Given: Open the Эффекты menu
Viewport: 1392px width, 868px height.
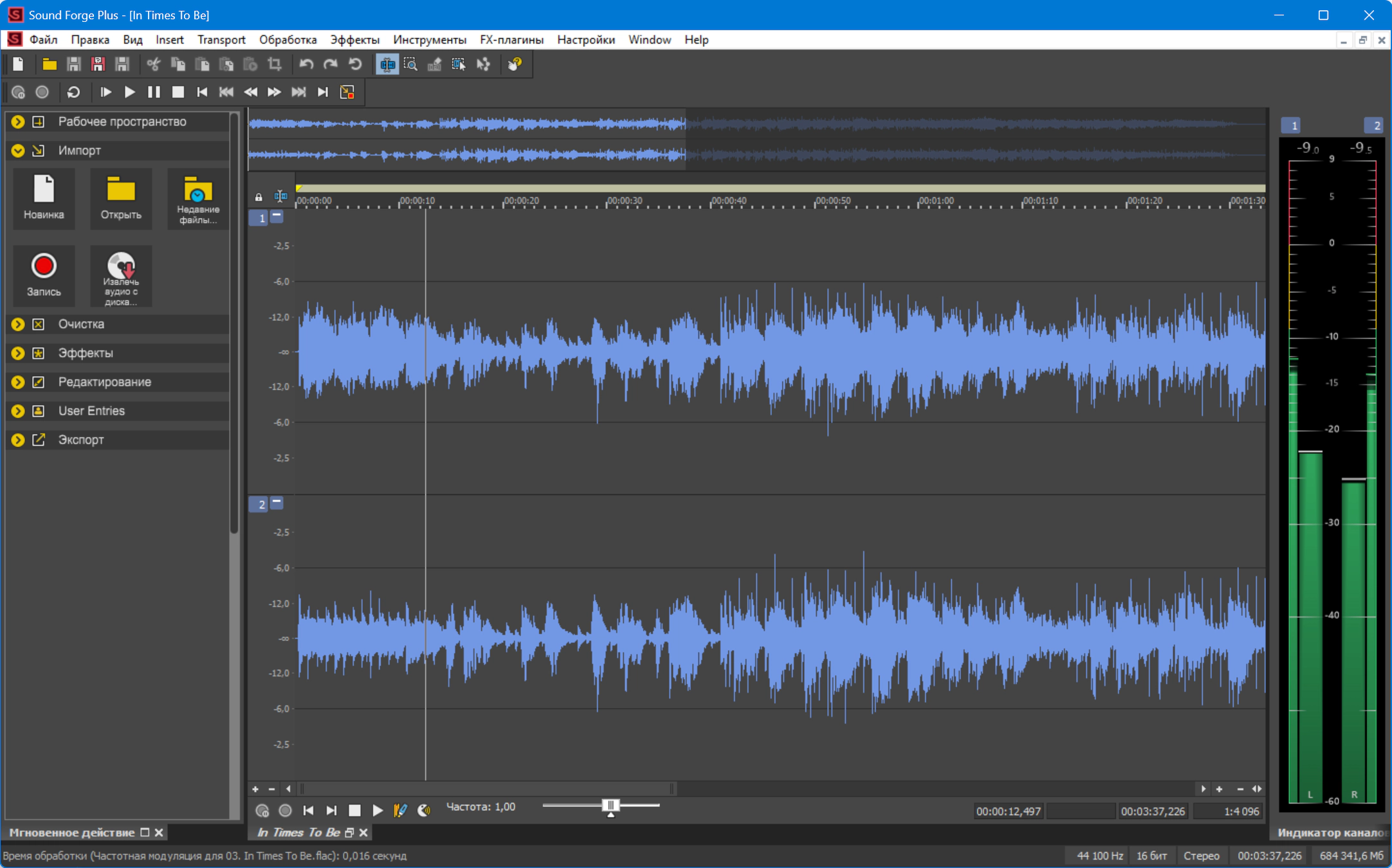Looking at the screenshot, I should tap(355, 40).
